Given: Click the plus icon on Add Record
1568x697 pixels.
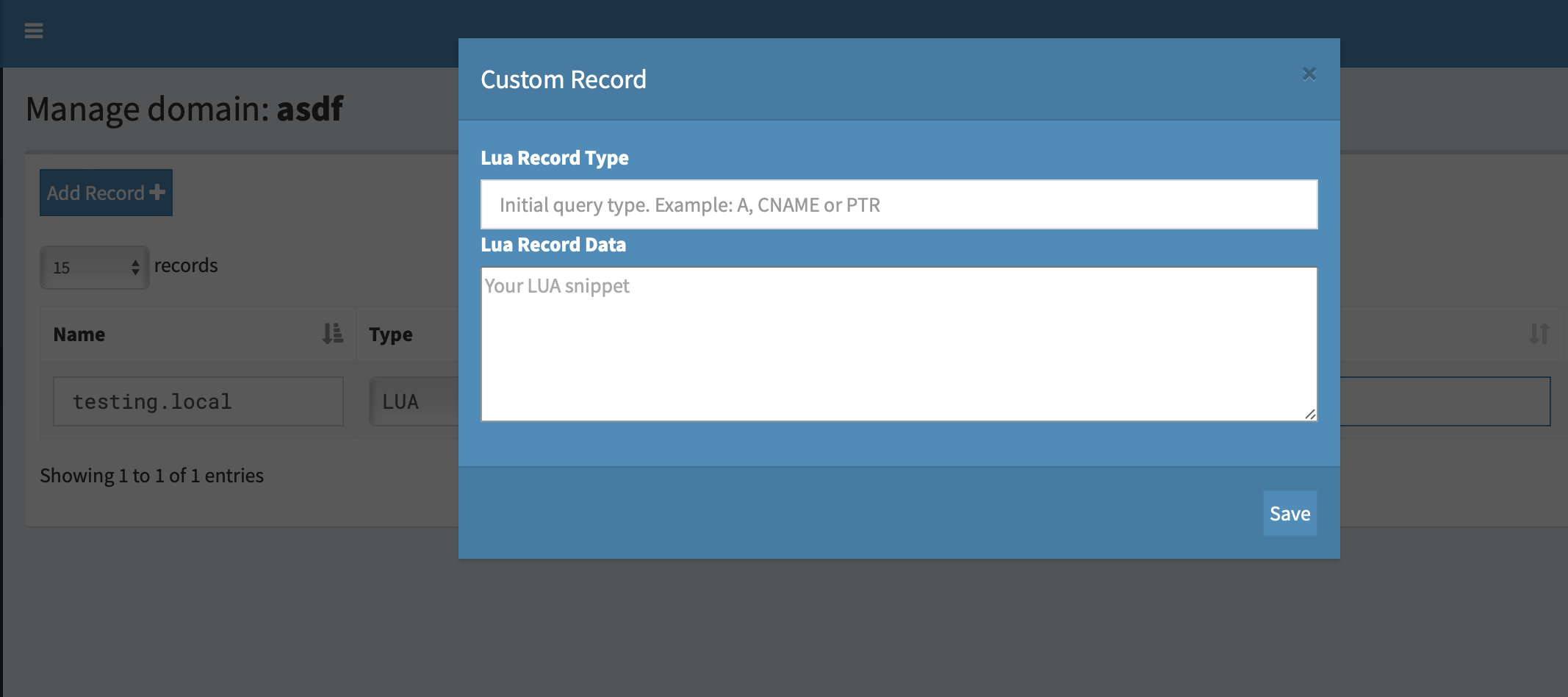Looking at the screenshot, I should 158,192.
